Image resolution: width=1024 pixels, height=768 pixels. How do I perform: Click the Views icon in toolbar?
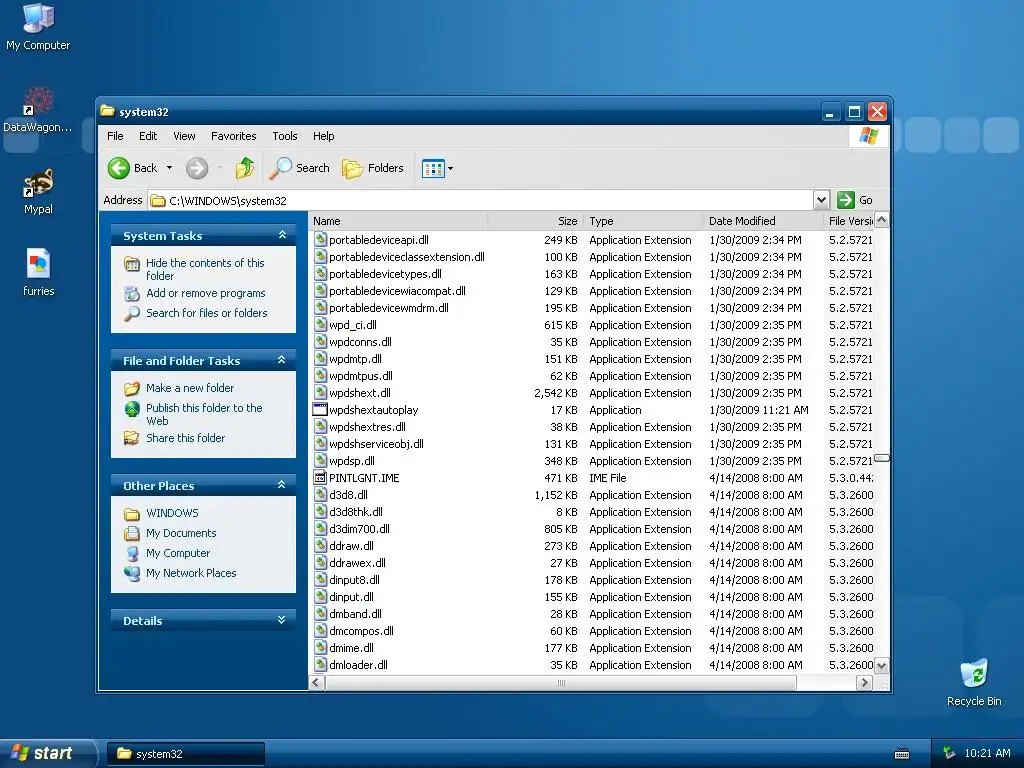[433, 168]
